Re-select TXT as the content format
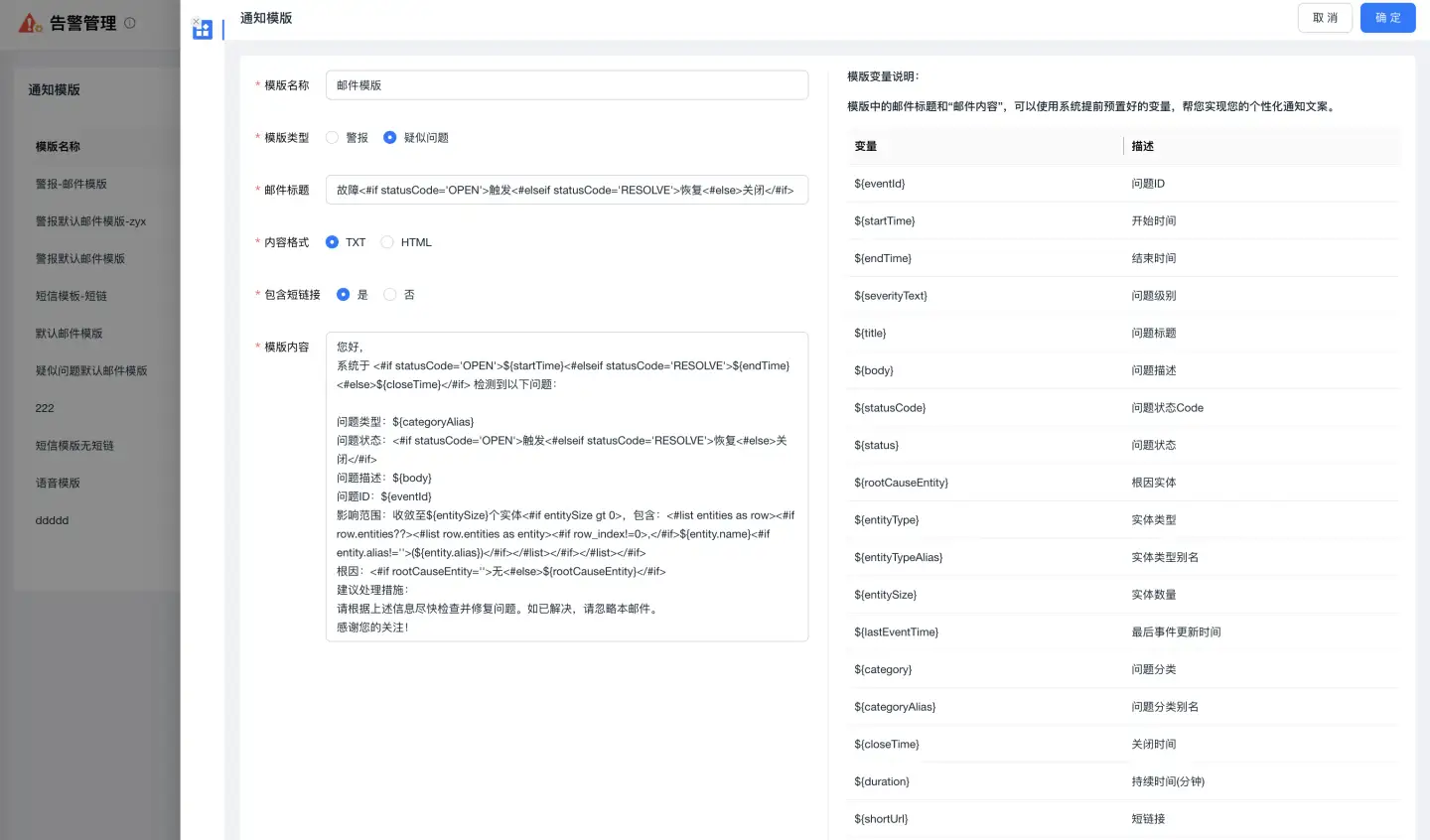 332,241
